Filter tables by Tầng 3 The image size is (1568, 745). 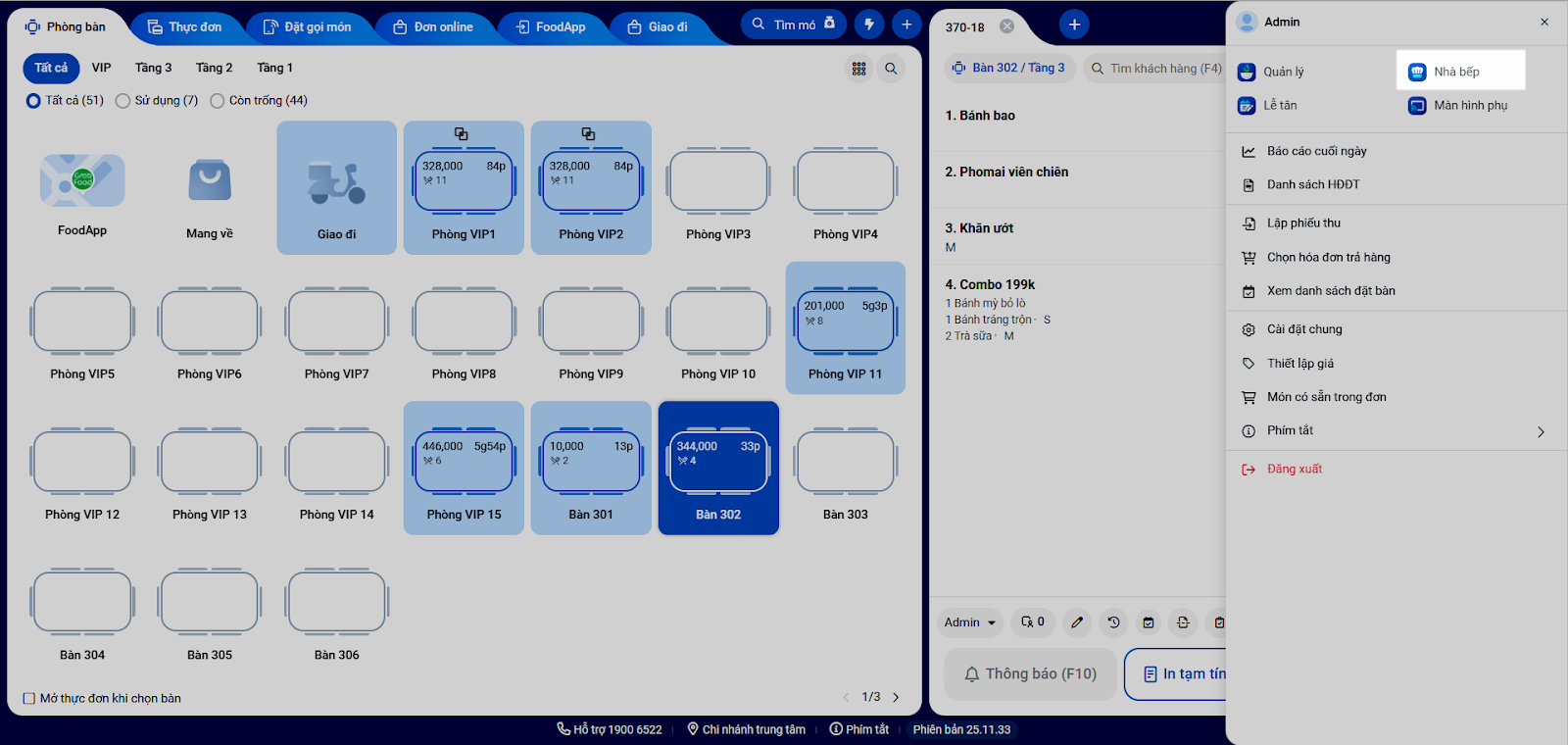coord(154,68)
